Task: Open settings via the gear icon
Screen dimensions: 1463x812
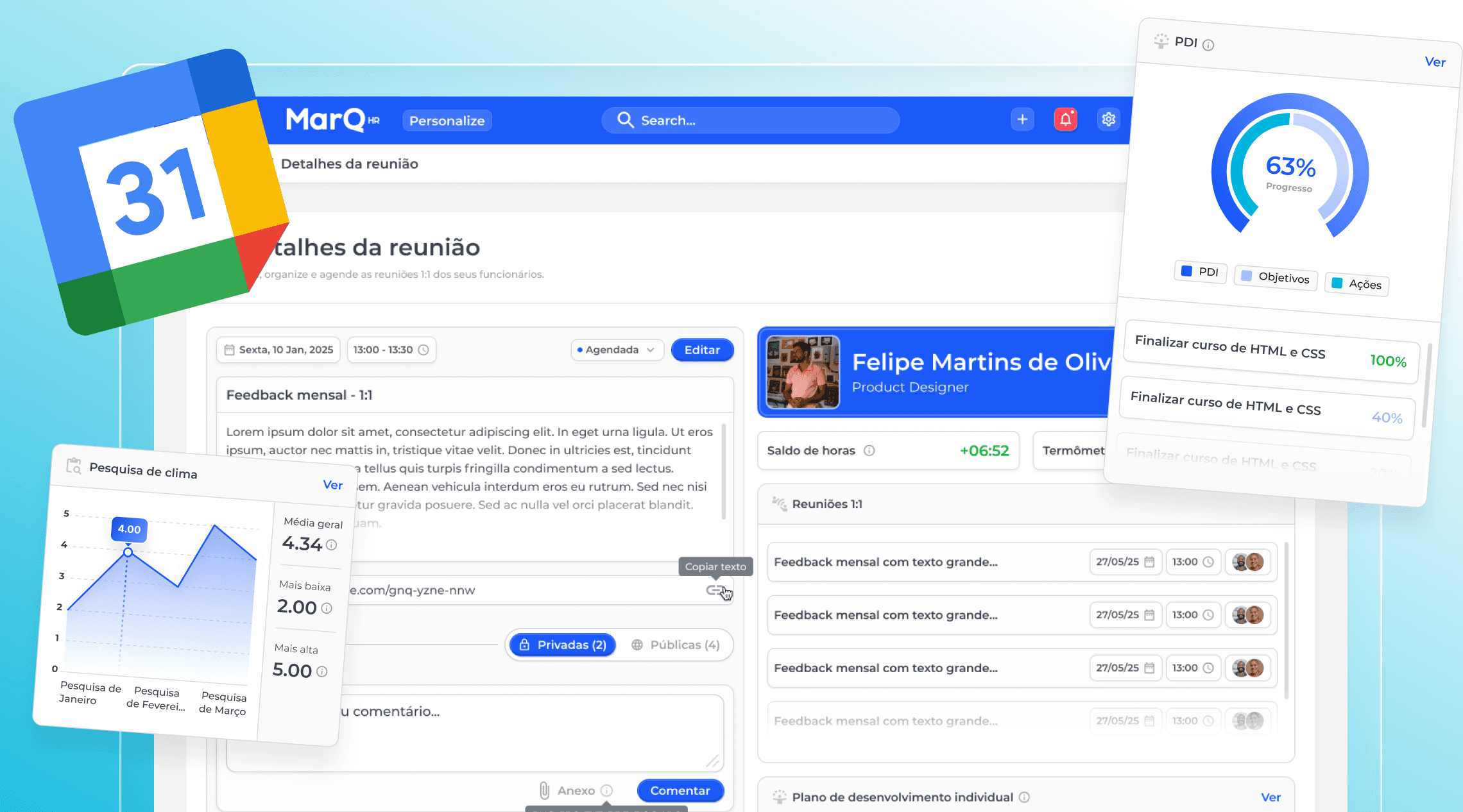Action: point(1108,119)
